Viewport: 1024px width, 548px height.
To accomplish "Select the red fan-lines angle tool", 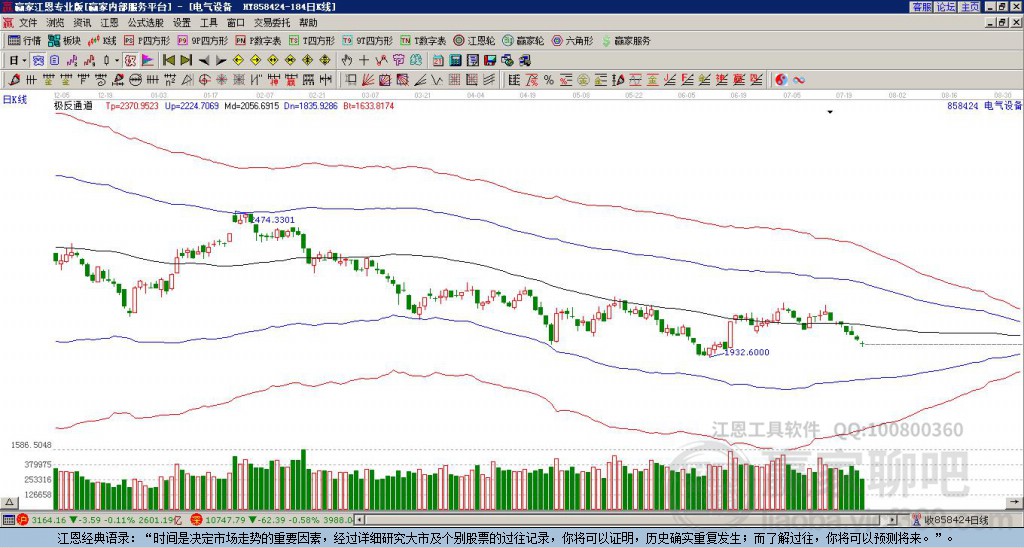I will point(368,80).
